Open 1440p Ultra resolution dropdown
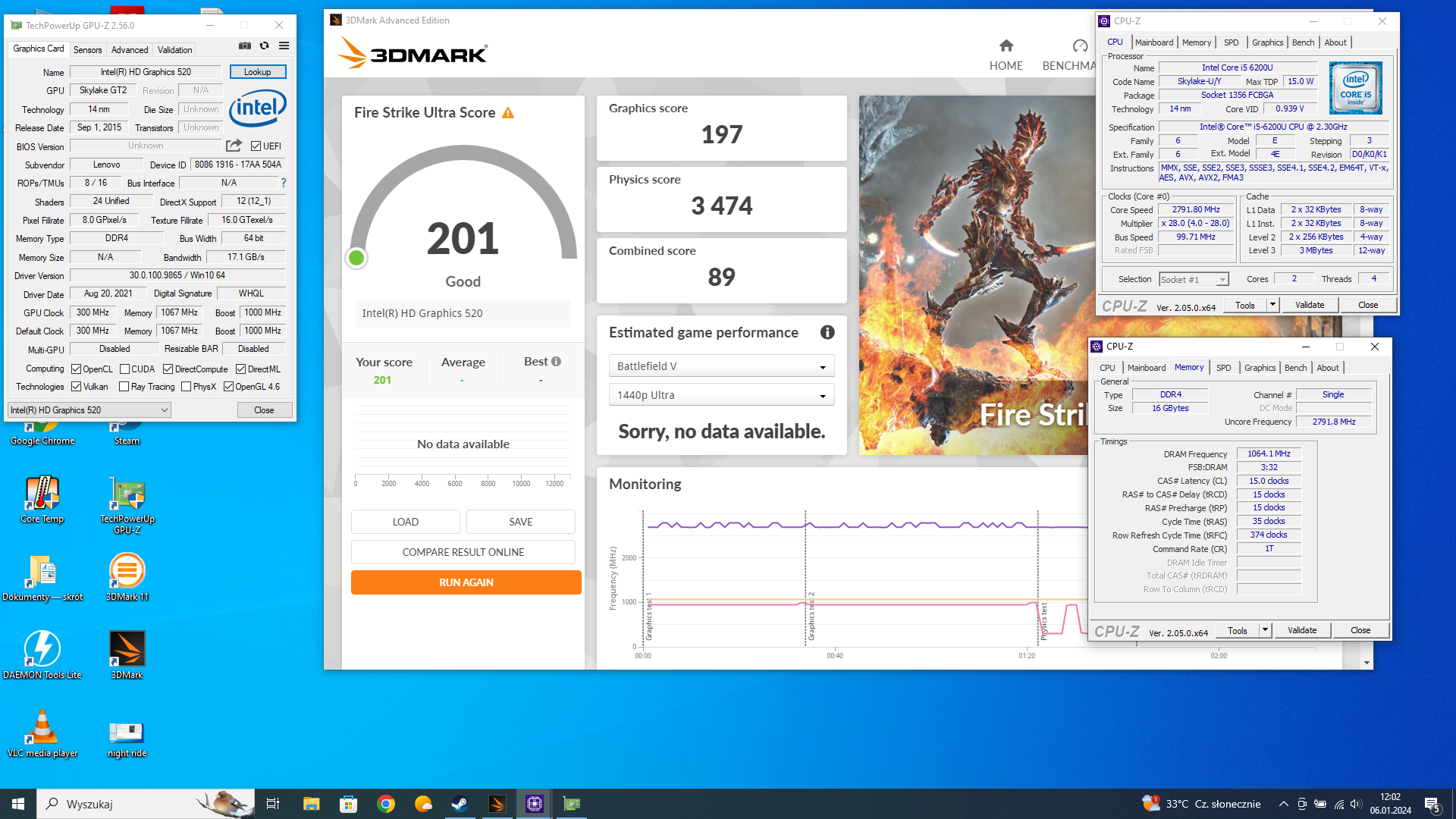The image size is (1456, 819). 721,395
